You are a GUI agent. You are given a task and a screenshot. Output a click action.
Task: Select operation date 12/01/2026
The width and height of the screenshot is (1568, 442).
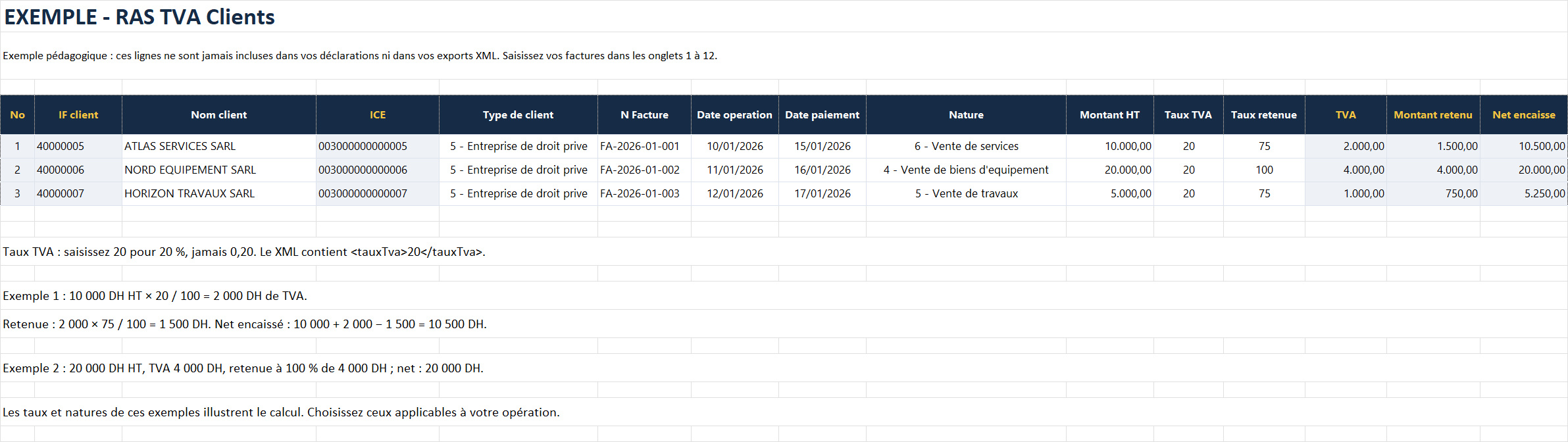pyautogui.click(x=735, y=193)
